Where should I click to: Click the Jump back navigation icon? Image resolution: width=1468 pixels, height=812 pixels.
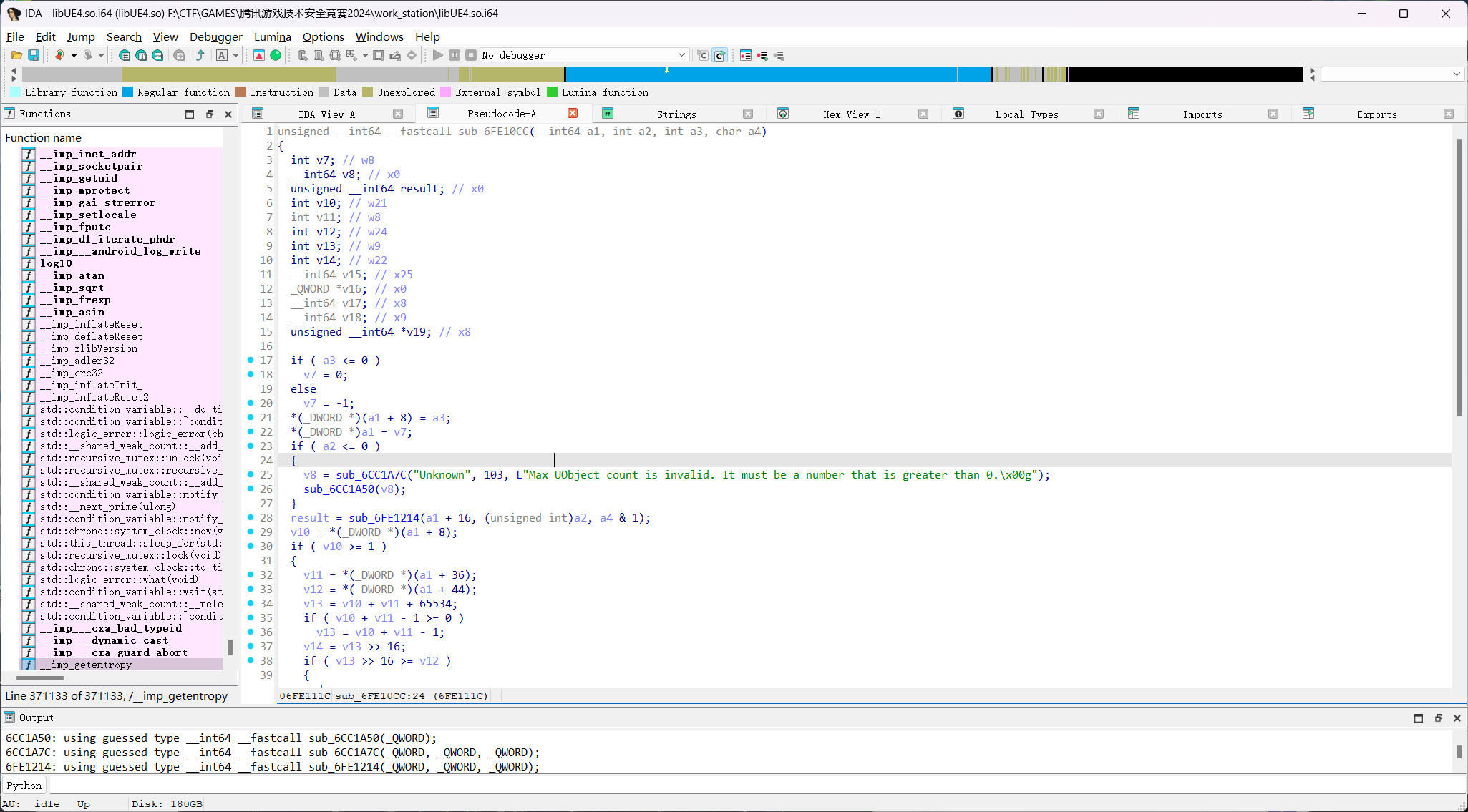[59, 55]
